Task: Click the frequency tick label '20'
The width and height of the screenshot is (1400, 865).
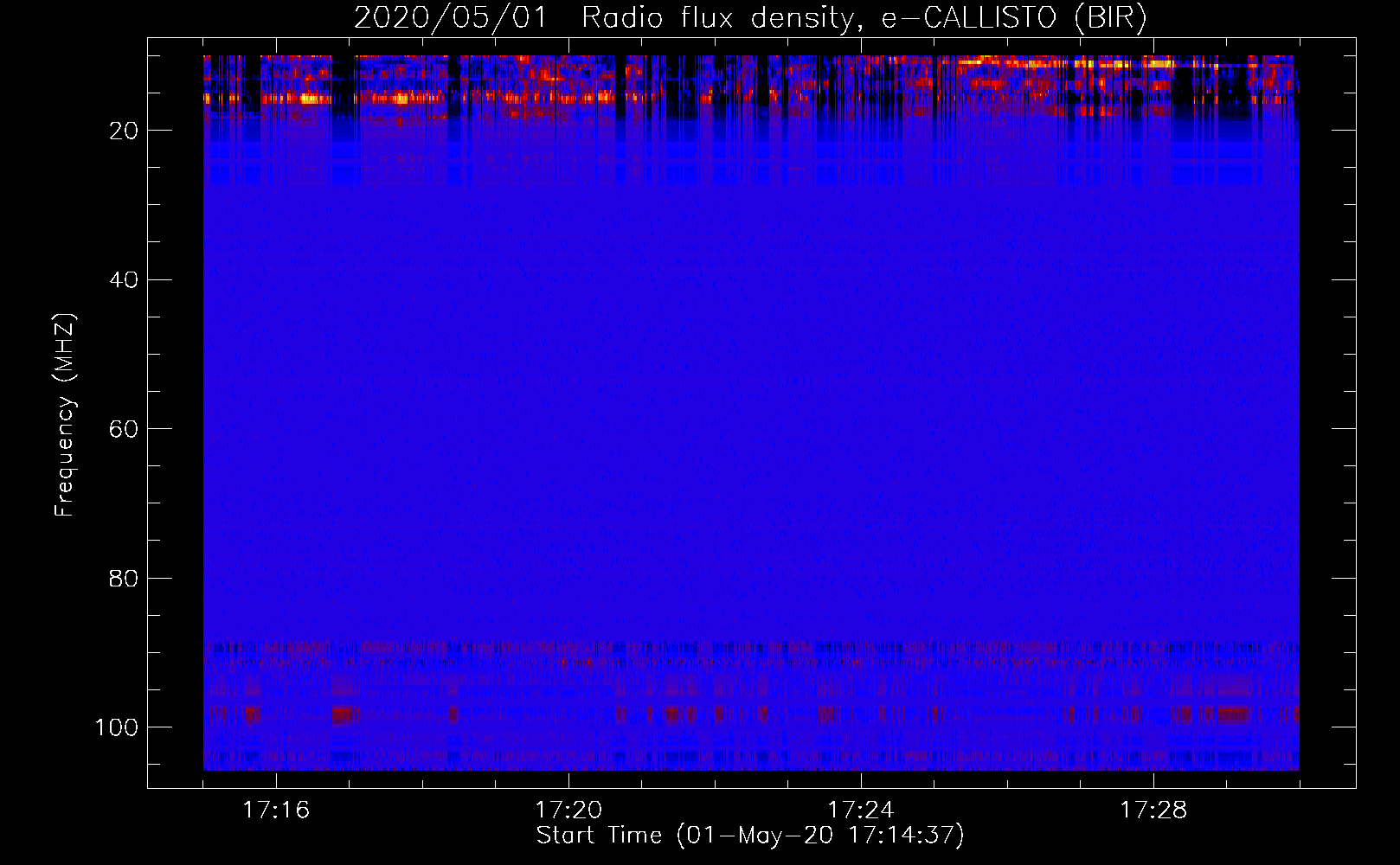Action: tap(124, 131)
